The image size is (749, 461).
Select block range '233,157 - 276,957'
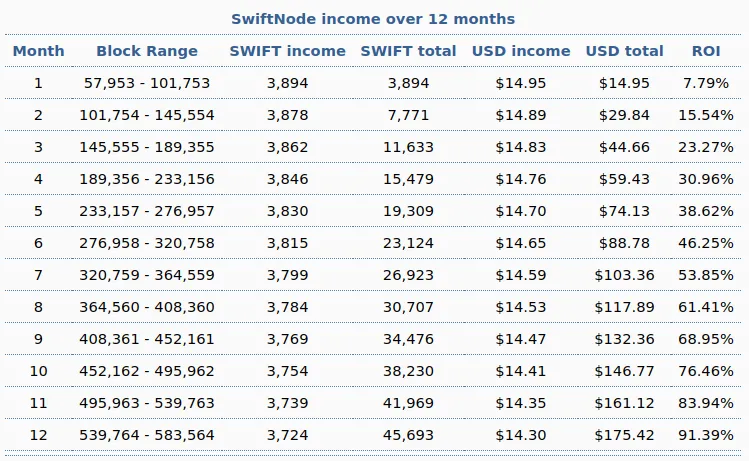147,211
